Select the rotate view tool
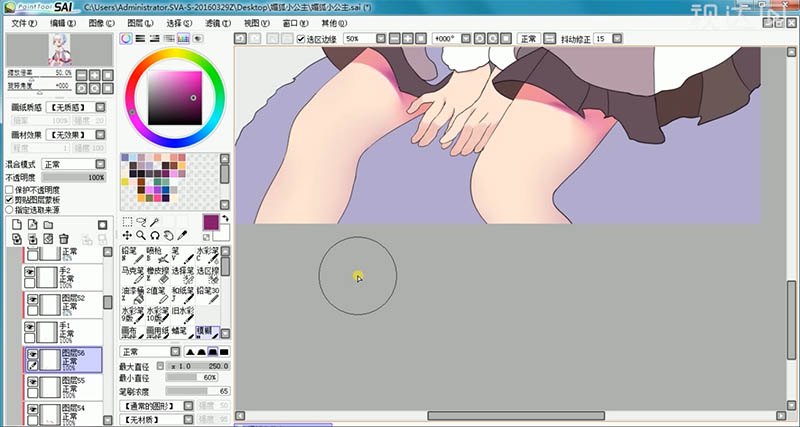This screenshot has width=800, height=427. (x=155, y=235)
